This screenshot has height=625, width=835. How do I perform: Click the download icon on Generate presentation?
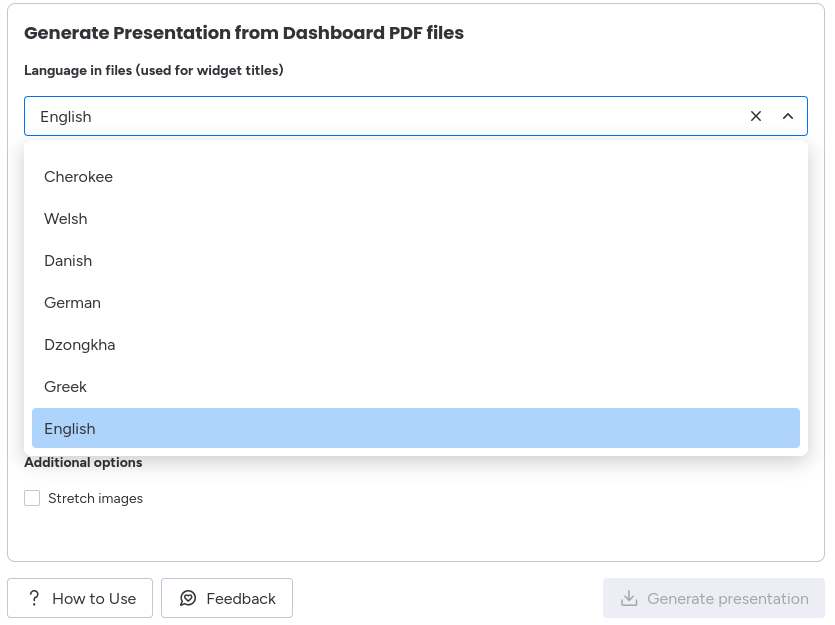click(x=629, y=598)
